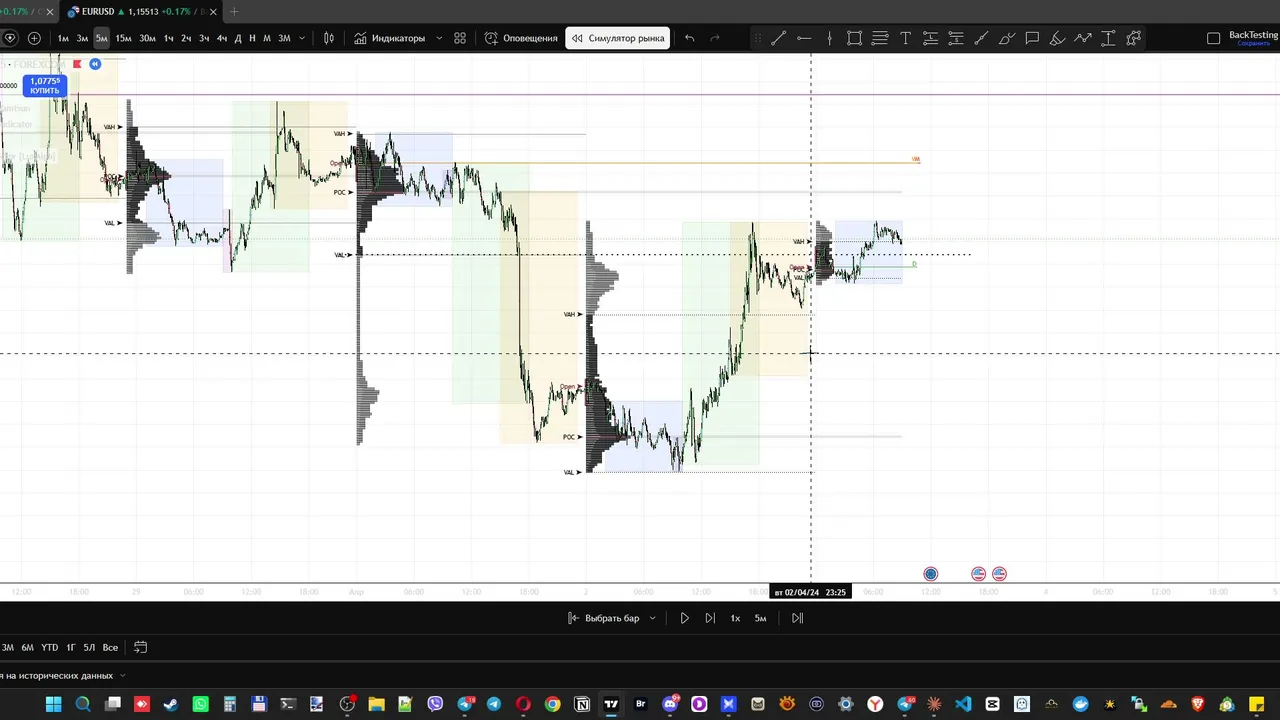Image resolution: width=1280 pixels, height=720 pixels.
Task: Set date range to YTD
Action: [49, 647]
